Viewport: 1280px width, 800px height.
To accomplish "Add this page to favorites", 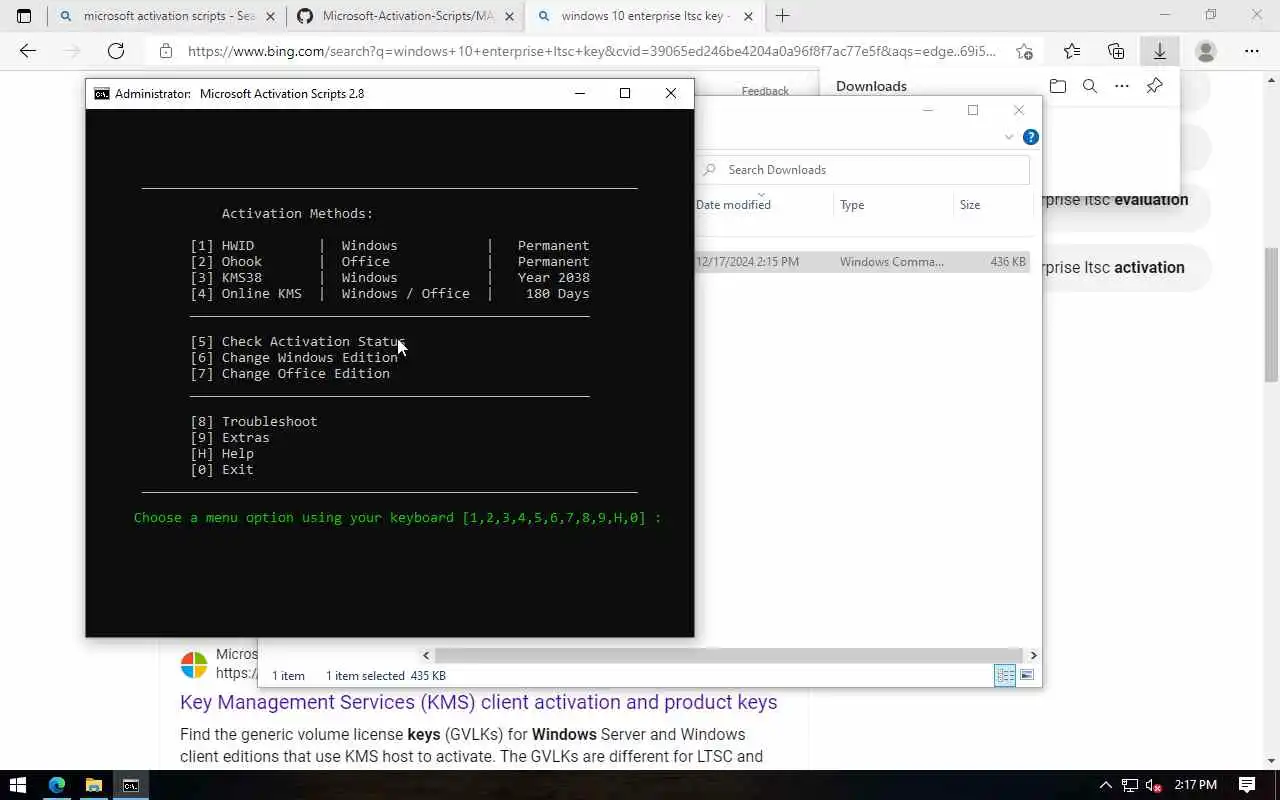I will pos(1024,51).
